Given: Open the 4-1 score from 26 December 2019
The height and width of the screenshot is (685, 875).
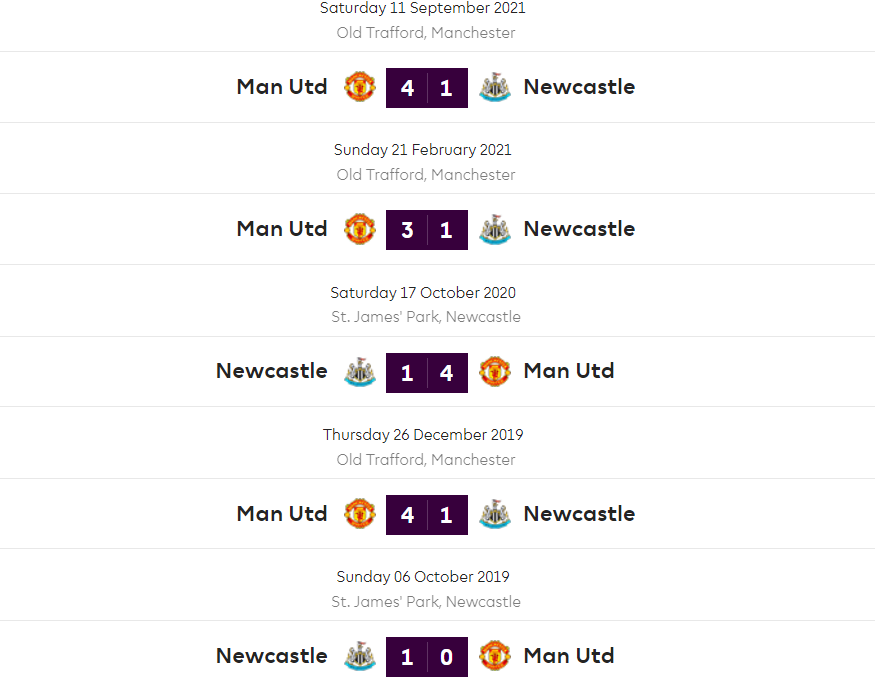Looking at the screenshot, I should tap(427, 515).
